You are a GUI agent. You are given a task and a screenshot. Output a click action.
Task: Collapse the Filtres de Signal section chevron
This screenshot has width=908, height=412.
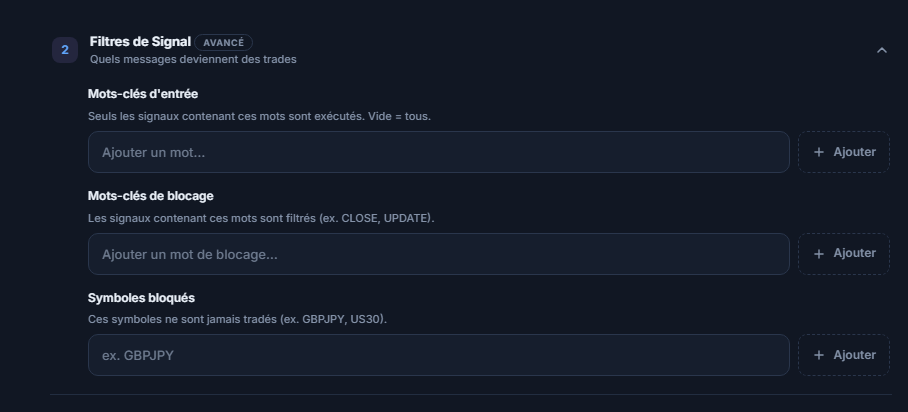(x=881, y=50)
